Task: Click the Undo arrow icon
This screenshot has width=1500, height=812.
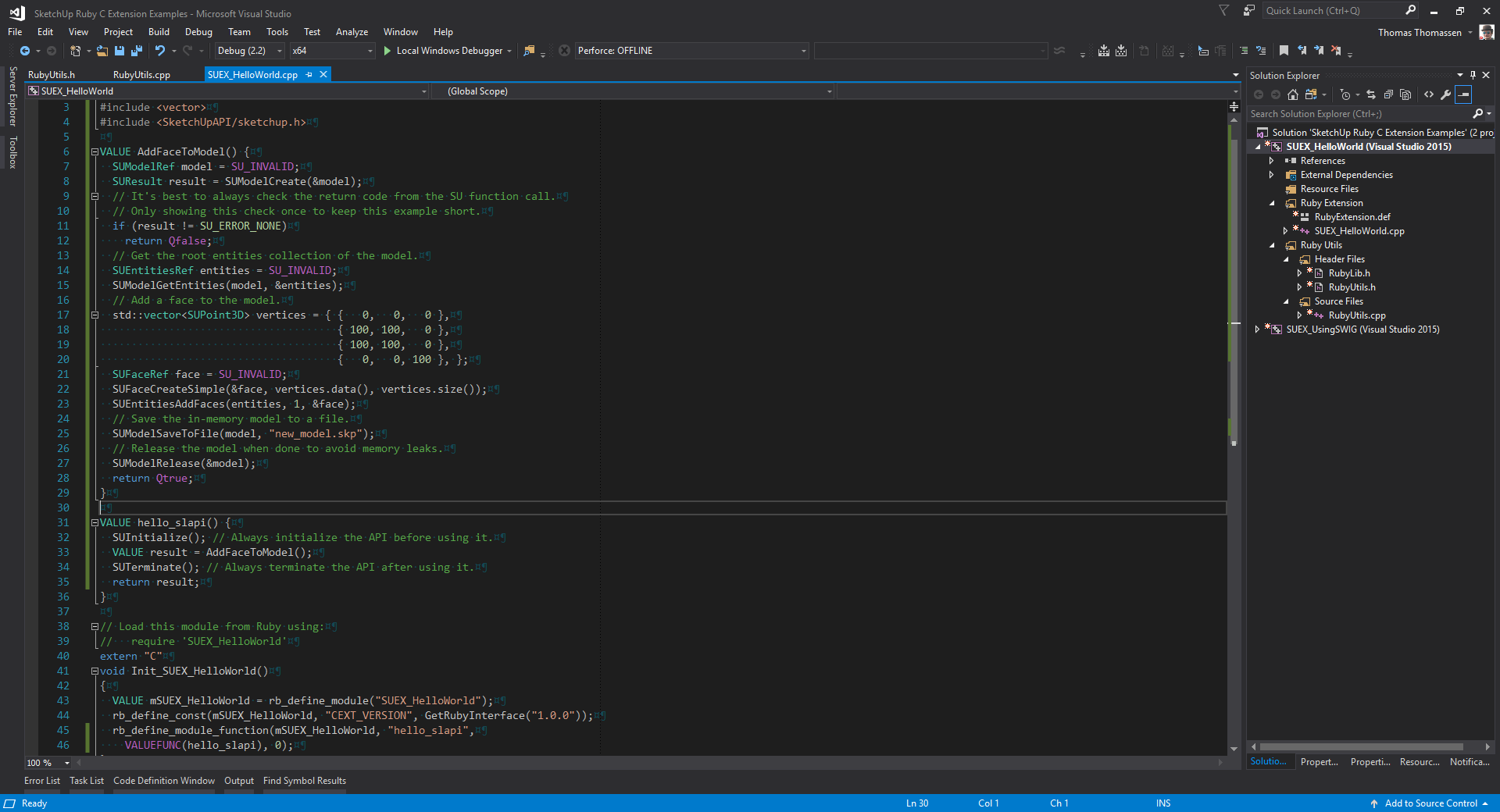Action: coord(159,51)
